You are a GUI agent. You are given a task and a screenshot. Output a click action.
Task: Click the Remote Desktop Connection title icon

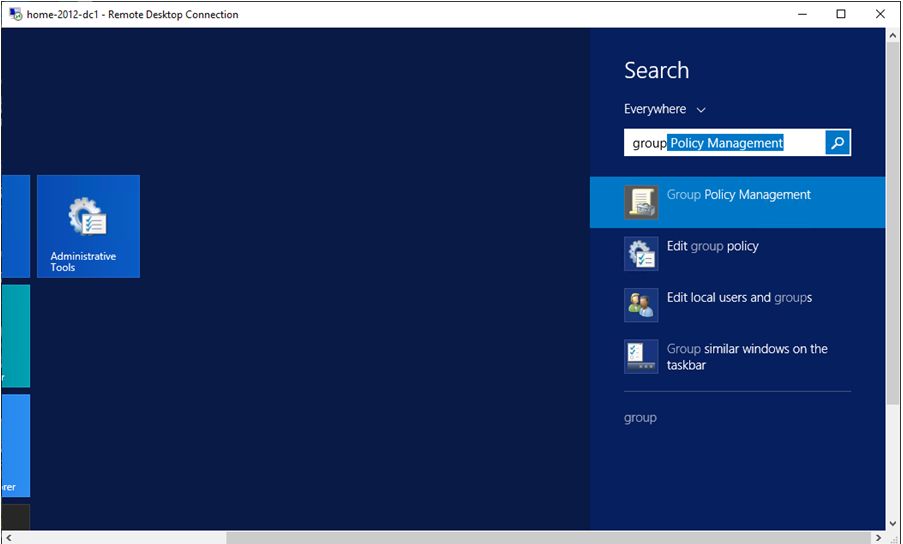click(x=16, y=14)
